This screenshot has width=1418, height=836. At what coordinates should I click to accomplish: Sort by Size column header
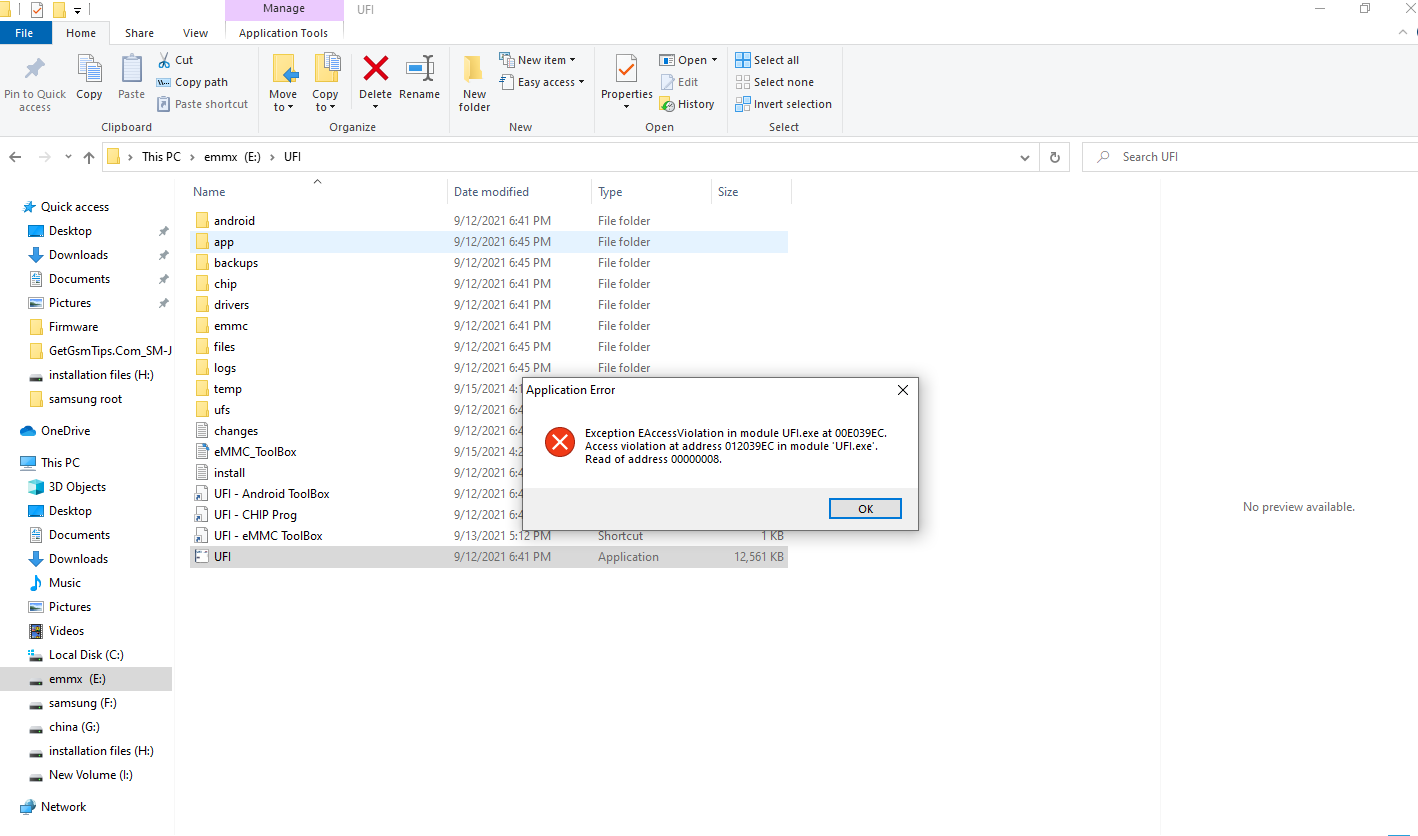coord(751,192)
